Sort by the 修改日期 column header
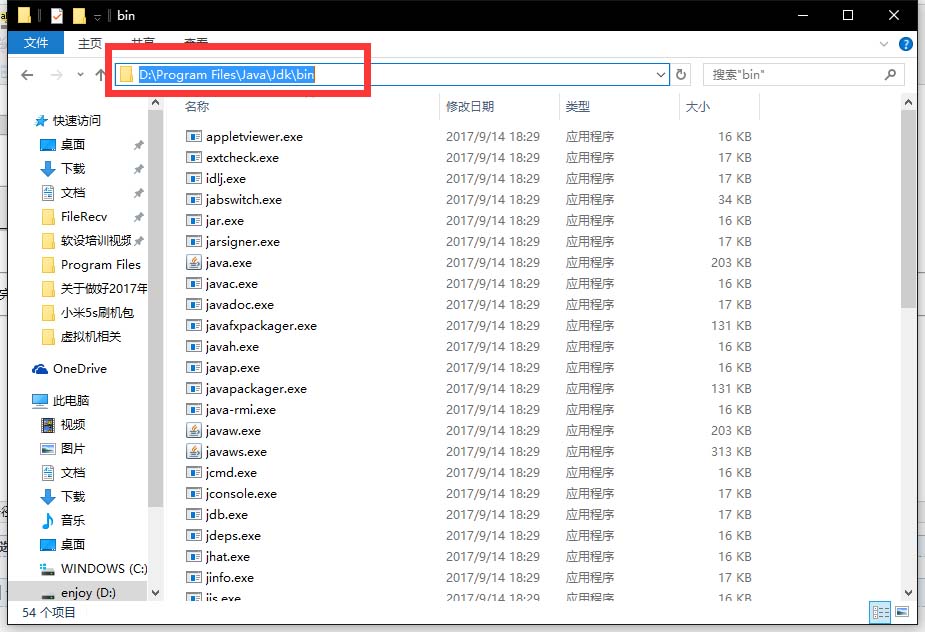 (x=470, y=106)
